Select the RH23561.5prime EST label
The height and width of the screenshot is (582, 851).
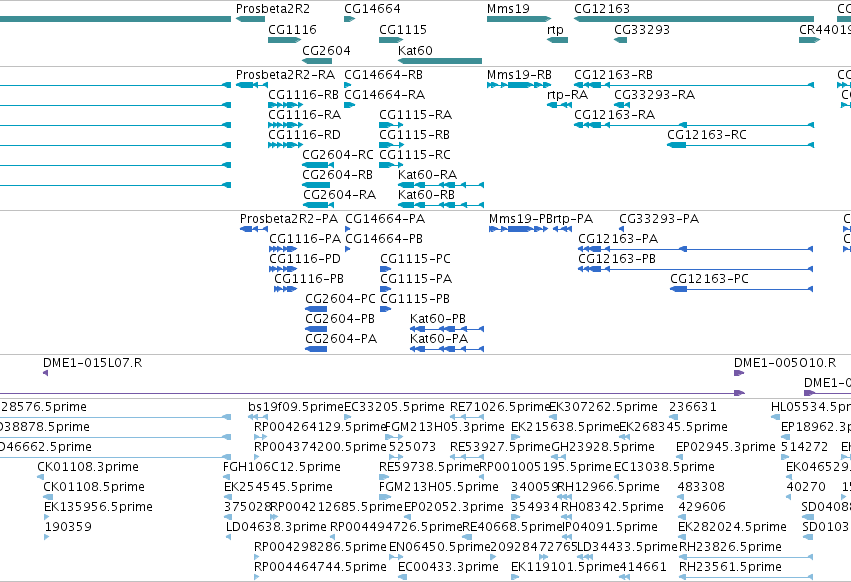click(x=730, y=567)
